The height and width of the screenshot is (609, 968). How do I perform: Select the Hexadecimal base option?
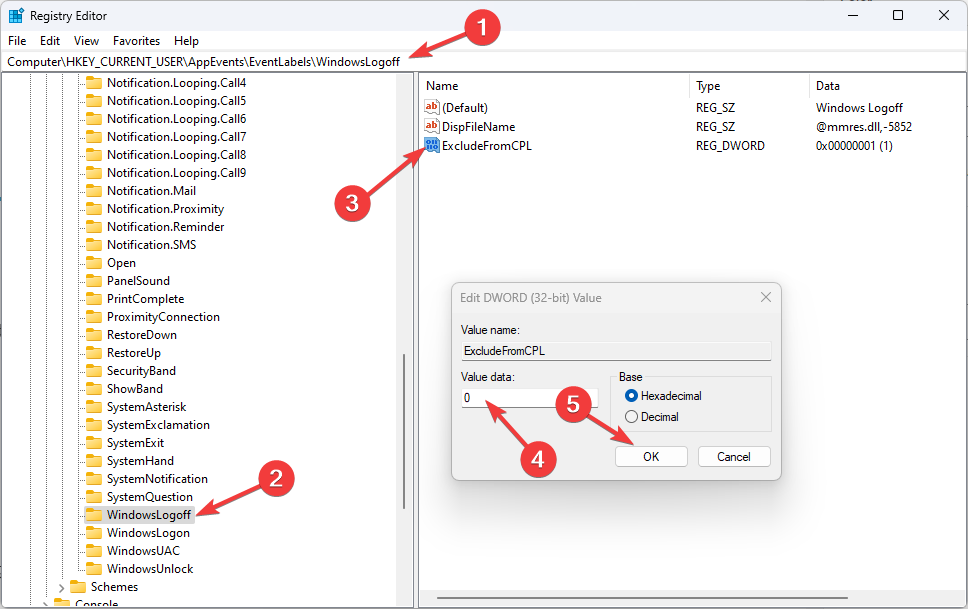click(631, 394)
